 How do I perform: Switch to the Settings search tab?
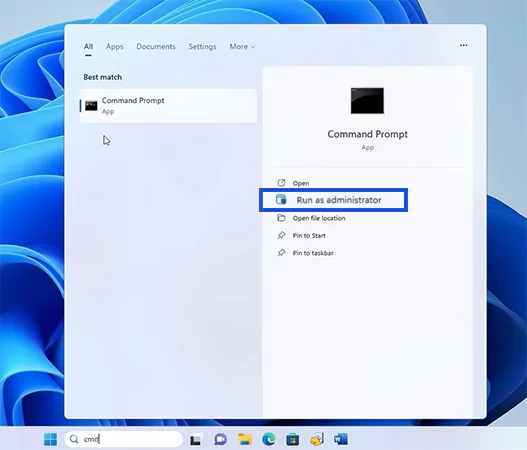click(202, 47)
